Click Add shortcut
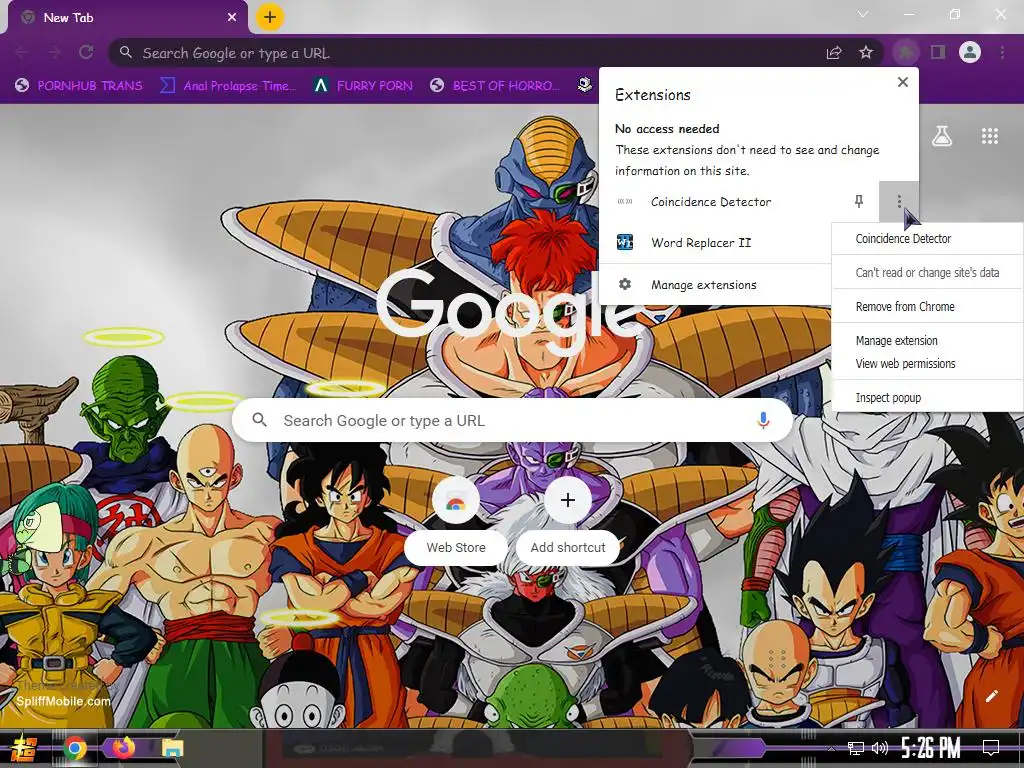This screenshot has height=768, width=1024. (568, 519)
